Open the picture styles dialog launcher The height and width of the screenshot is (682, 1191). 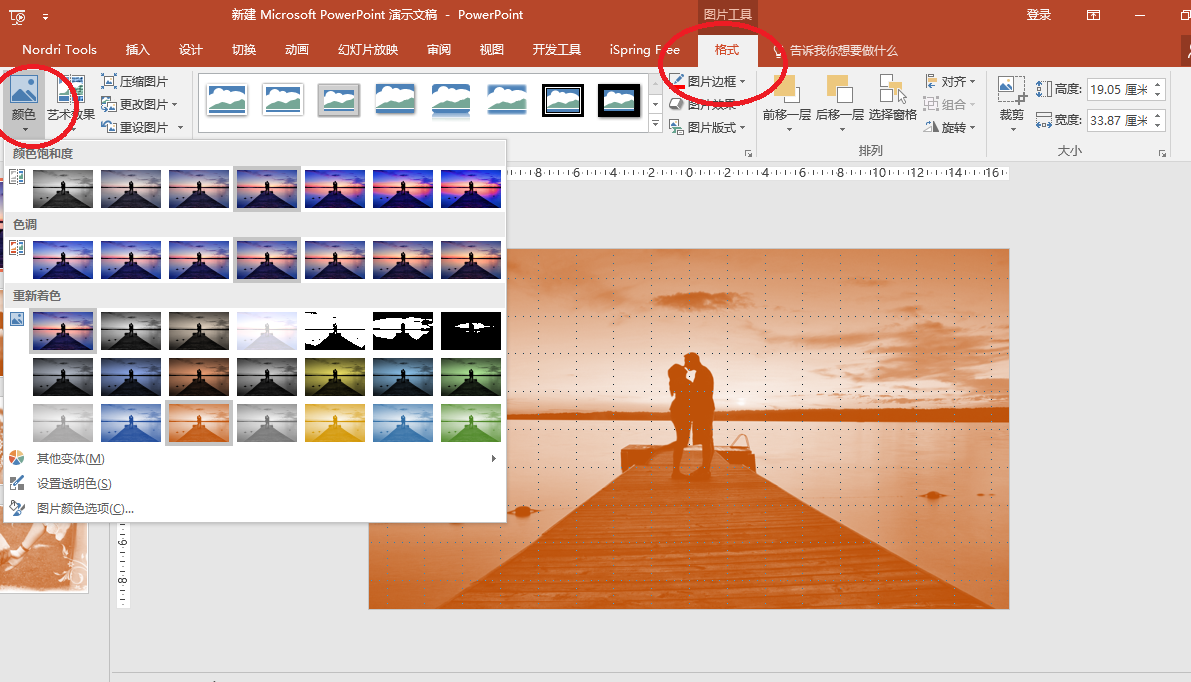[x=748, y=153]
